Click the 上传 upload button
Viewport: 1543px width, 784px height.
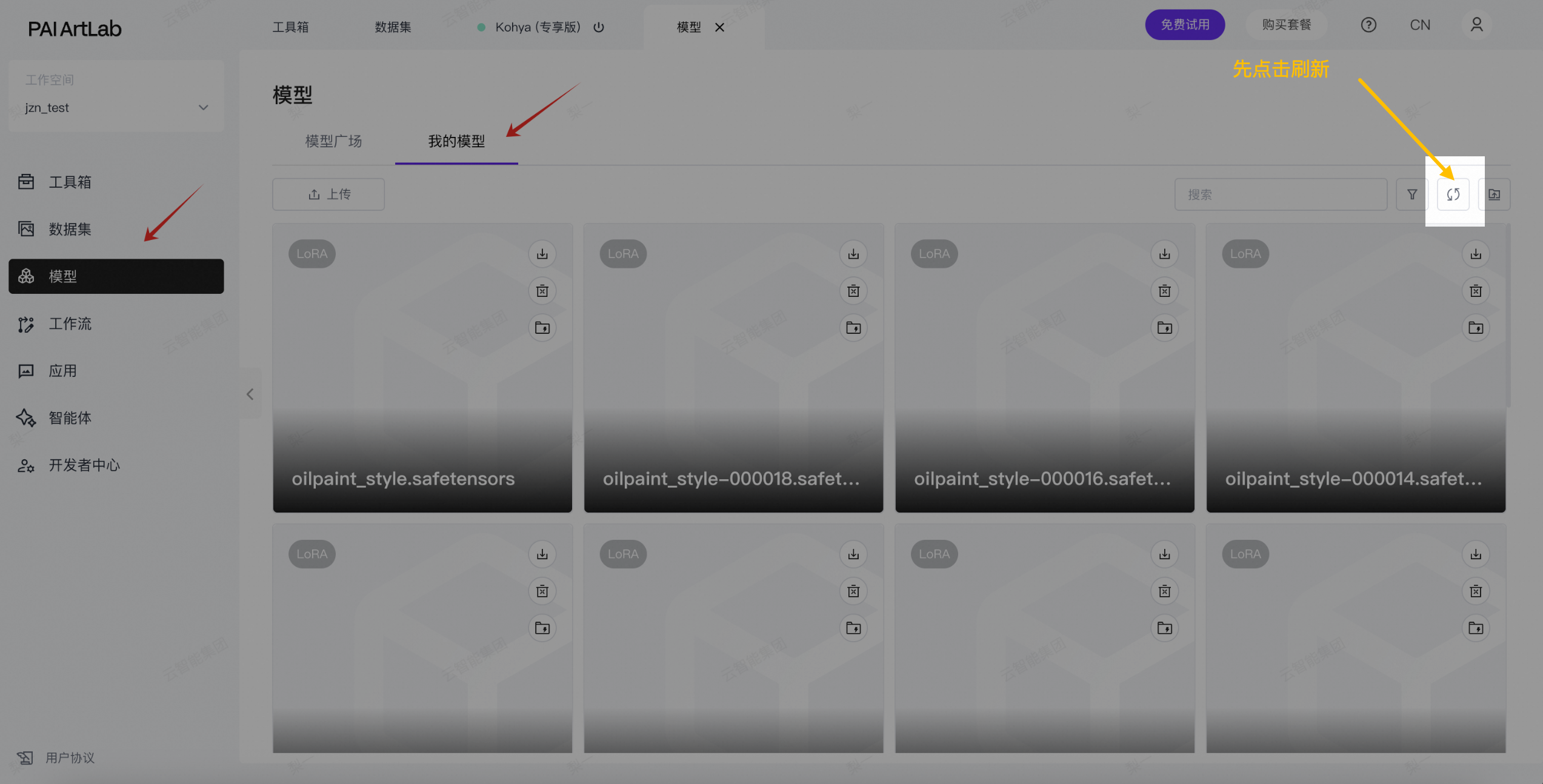[328, 194]
